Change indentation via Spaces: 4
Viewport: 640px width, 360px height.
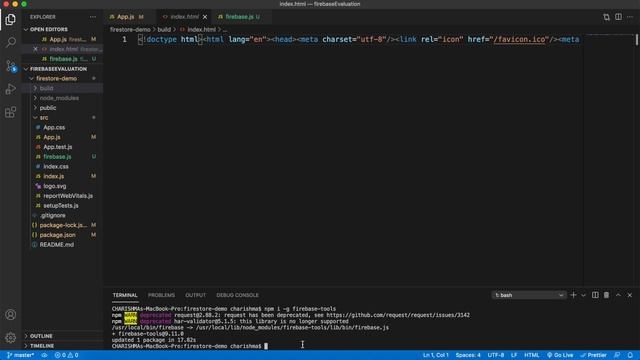click(468, 355)
